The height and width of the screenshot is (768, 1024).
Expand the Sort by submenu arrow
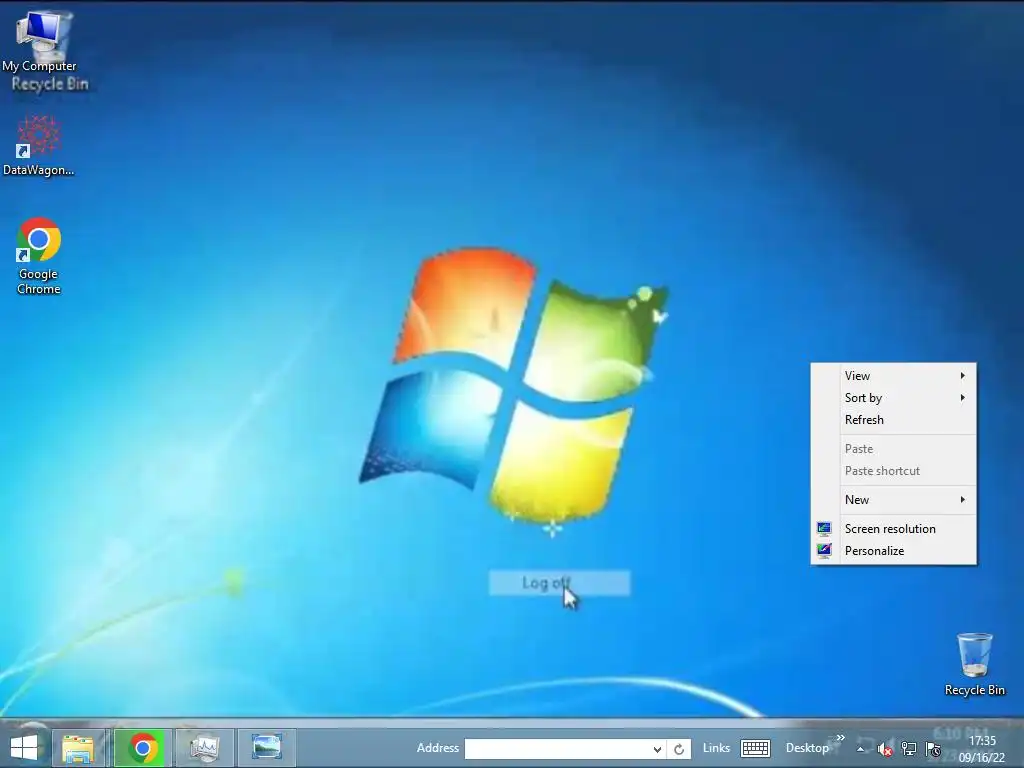963,398
